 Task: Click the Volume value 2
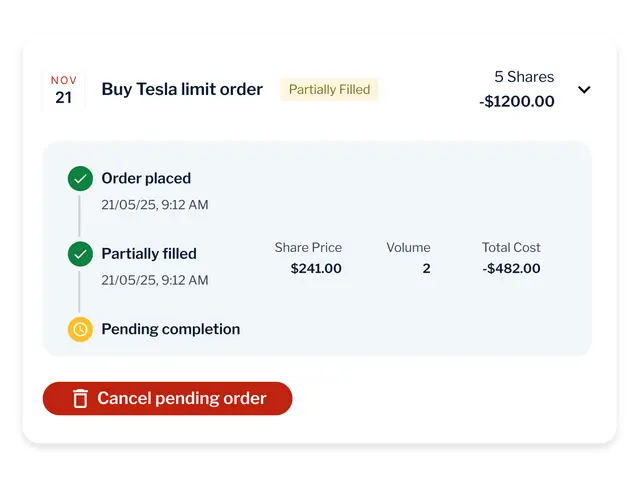(x=426, y=269)
